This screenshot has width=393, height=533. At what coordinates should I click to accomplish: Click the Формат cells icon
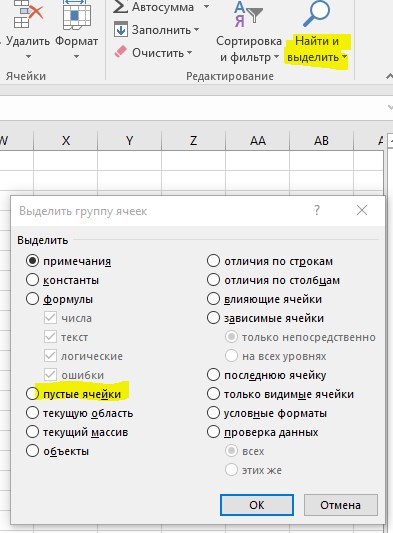pos(77,14)
